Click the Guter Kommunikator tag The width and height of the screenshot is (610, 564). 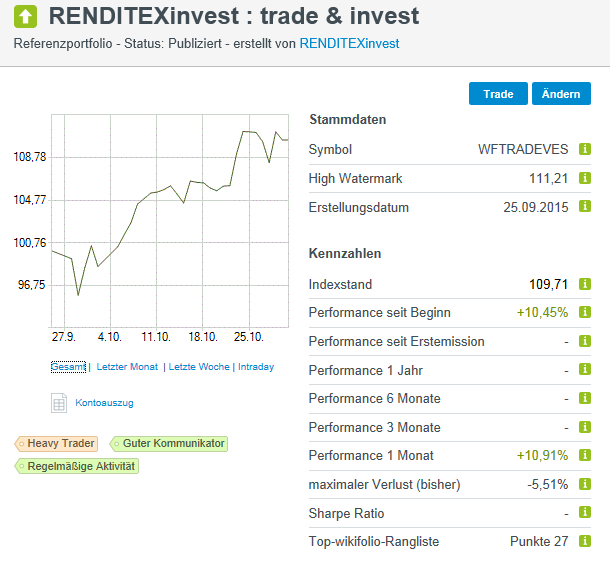click(x=169, y=443)
